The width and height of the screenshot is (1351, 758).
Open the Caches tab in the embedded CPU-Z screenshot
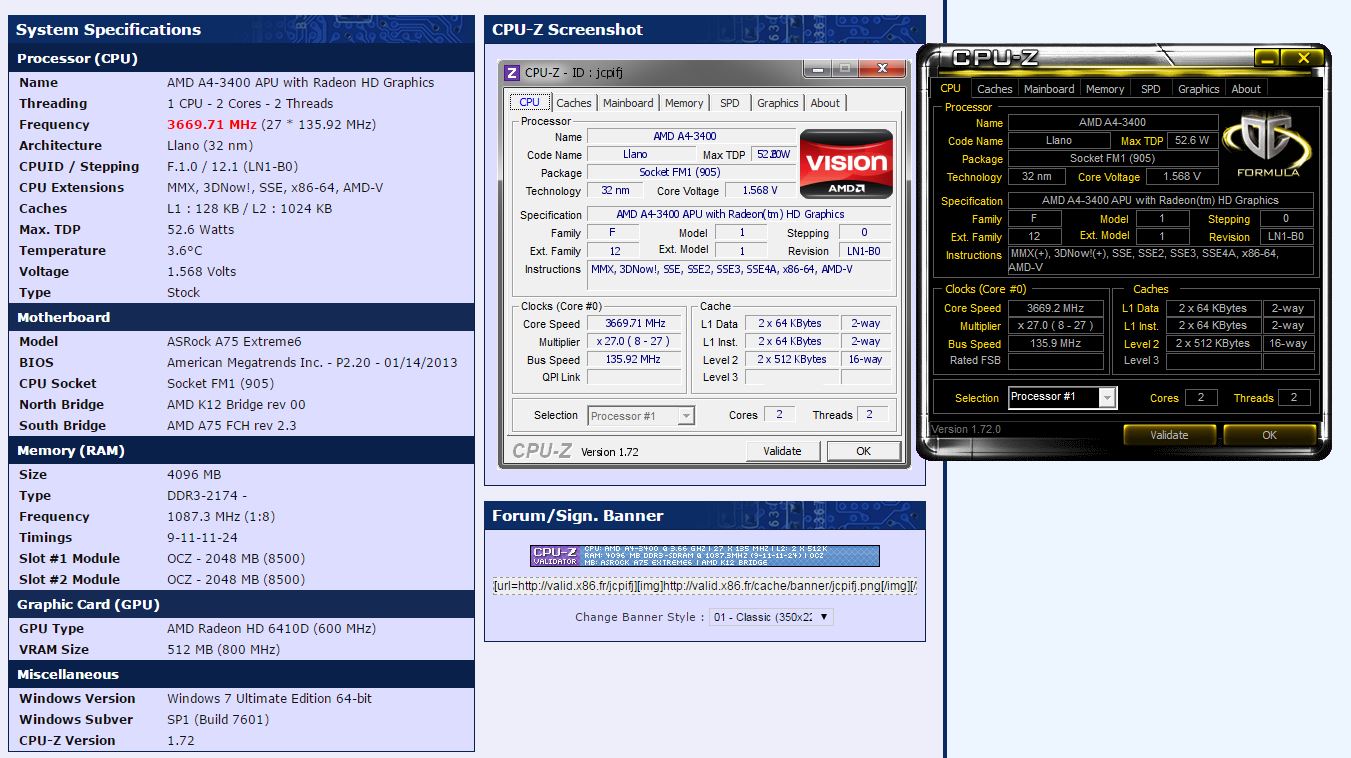tap(574, 103)
